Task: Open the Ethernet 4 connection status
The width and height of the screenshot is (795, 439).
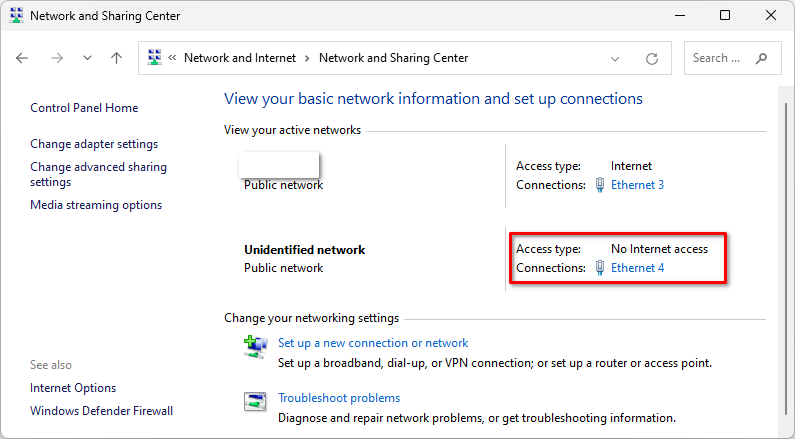Action: [637, 268]
